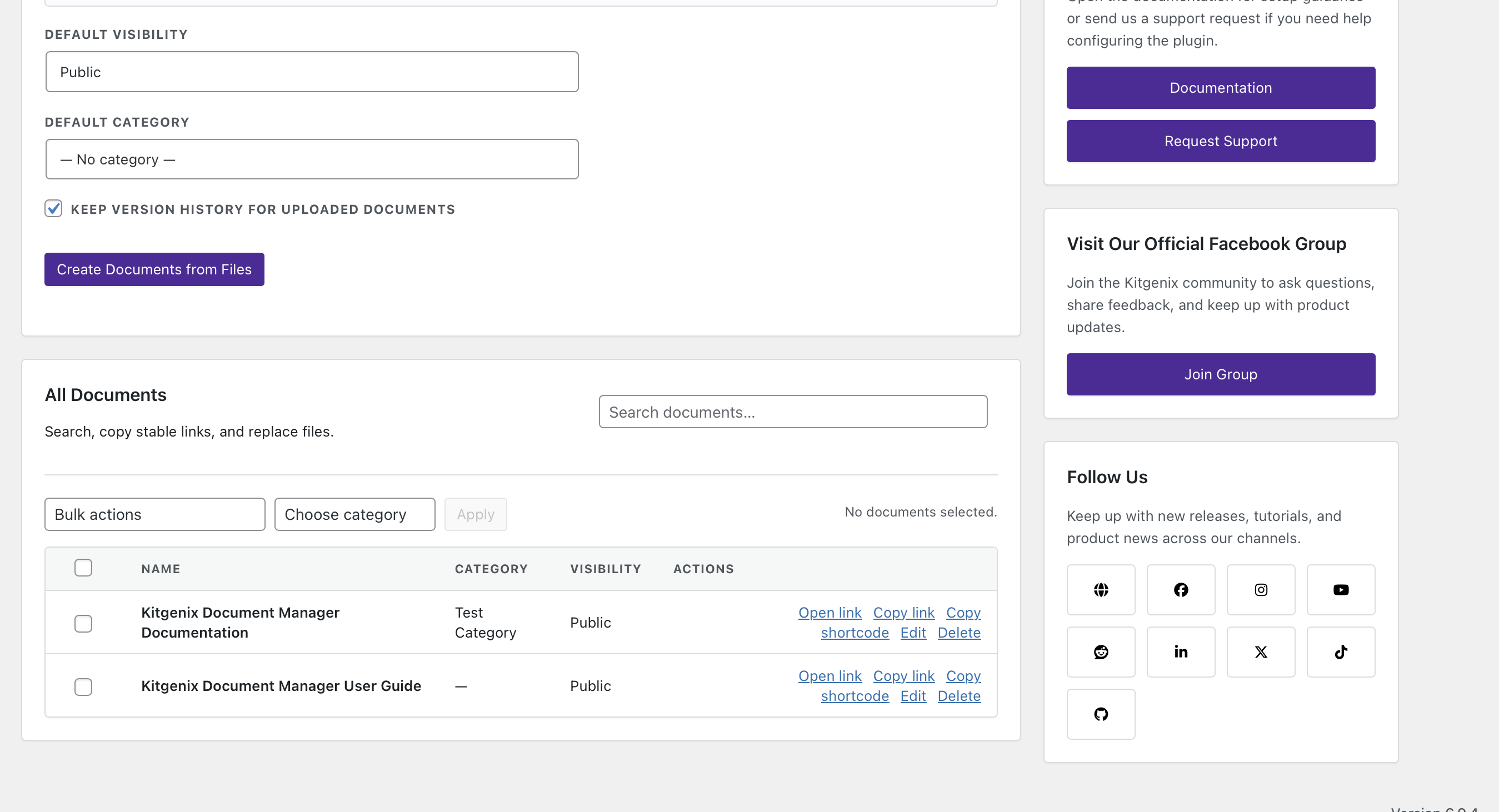Copy link for Kitgenix Document Manager Documentation

904,613
